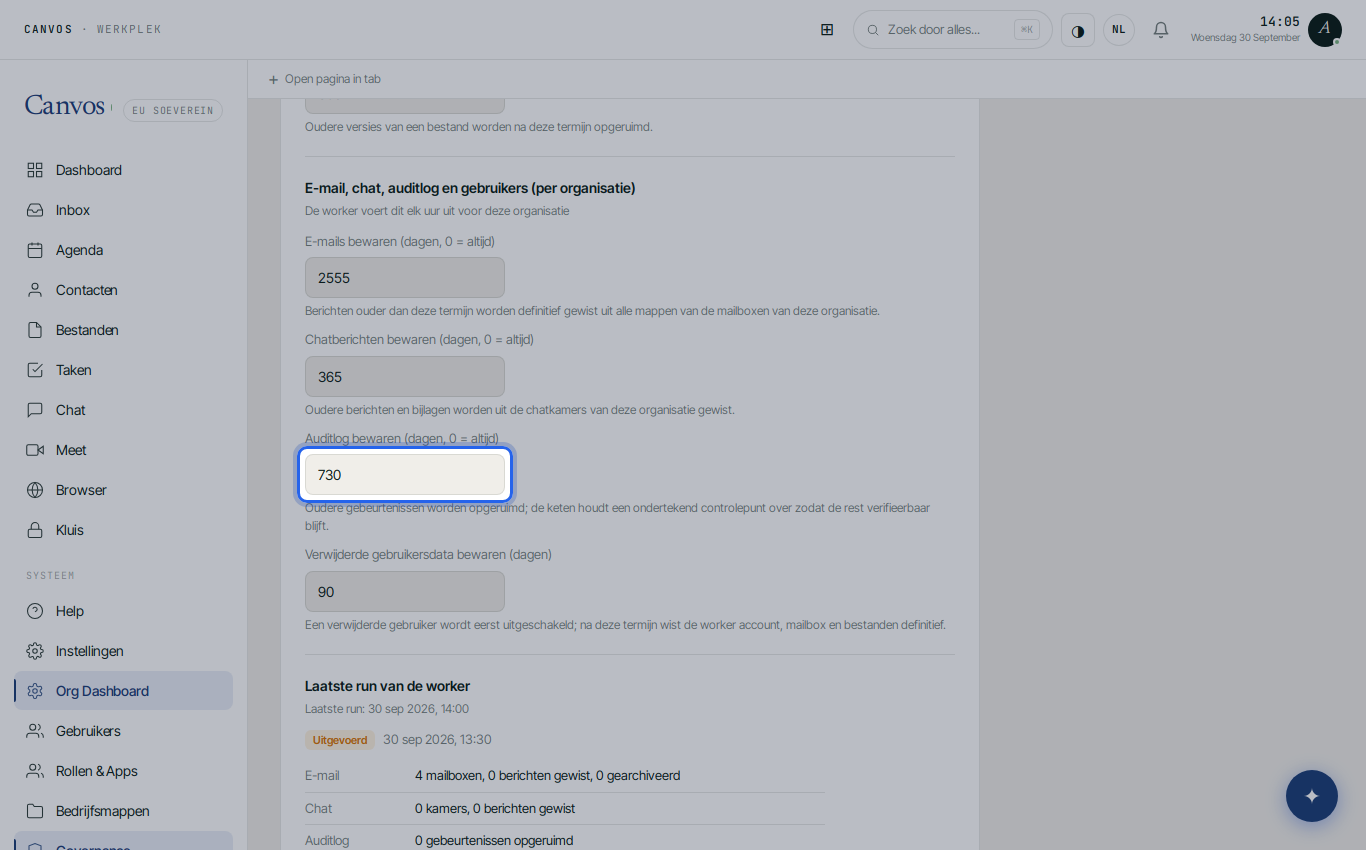The width and height of the screenshot is (1366, 850).
Task: Open the Taken checkmark icon
Action: tap(35, 370)
